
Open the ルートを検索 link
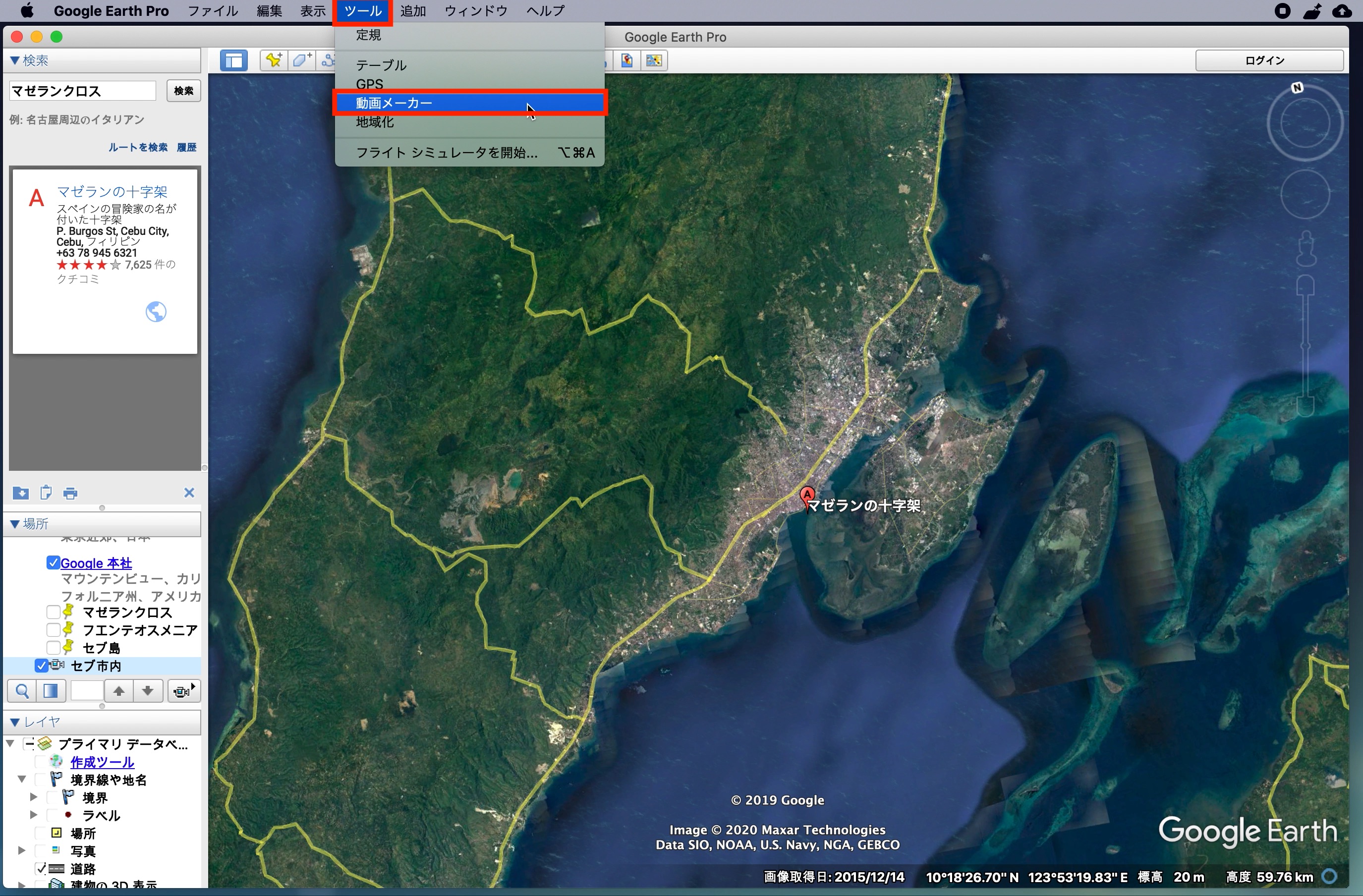tap(138, 148)
